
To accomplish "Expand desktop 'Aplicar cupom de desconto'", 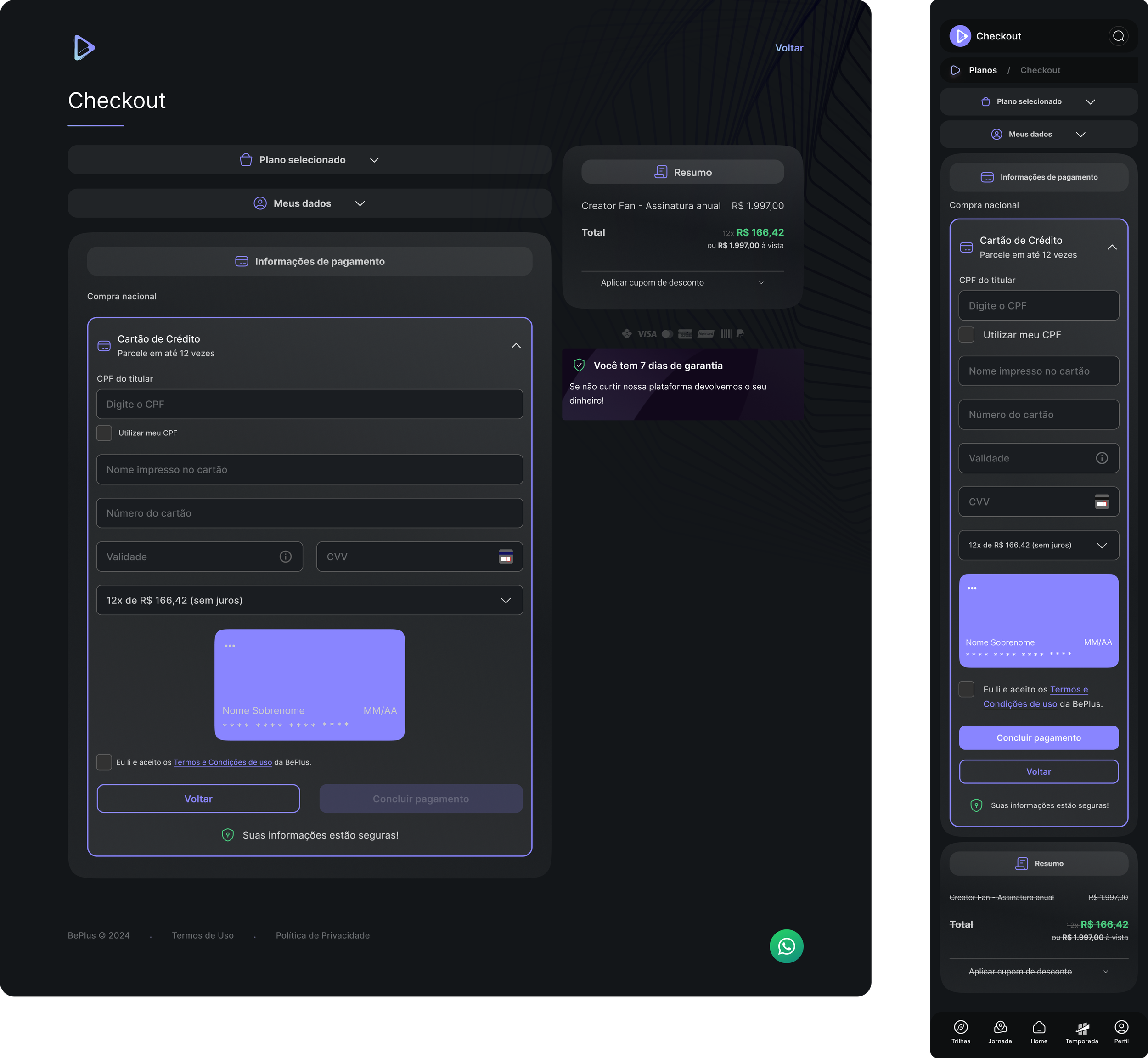I will [x=682, y=283].
